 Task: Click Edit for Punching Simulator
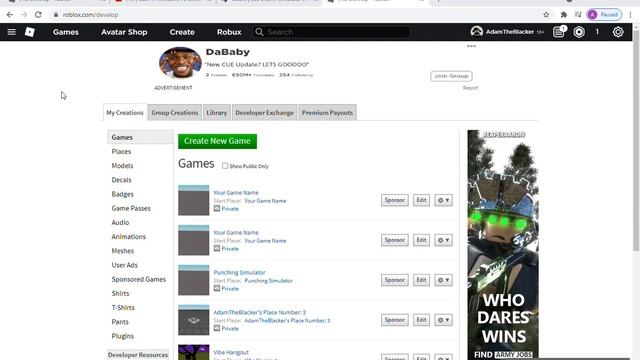coord(421,280)
